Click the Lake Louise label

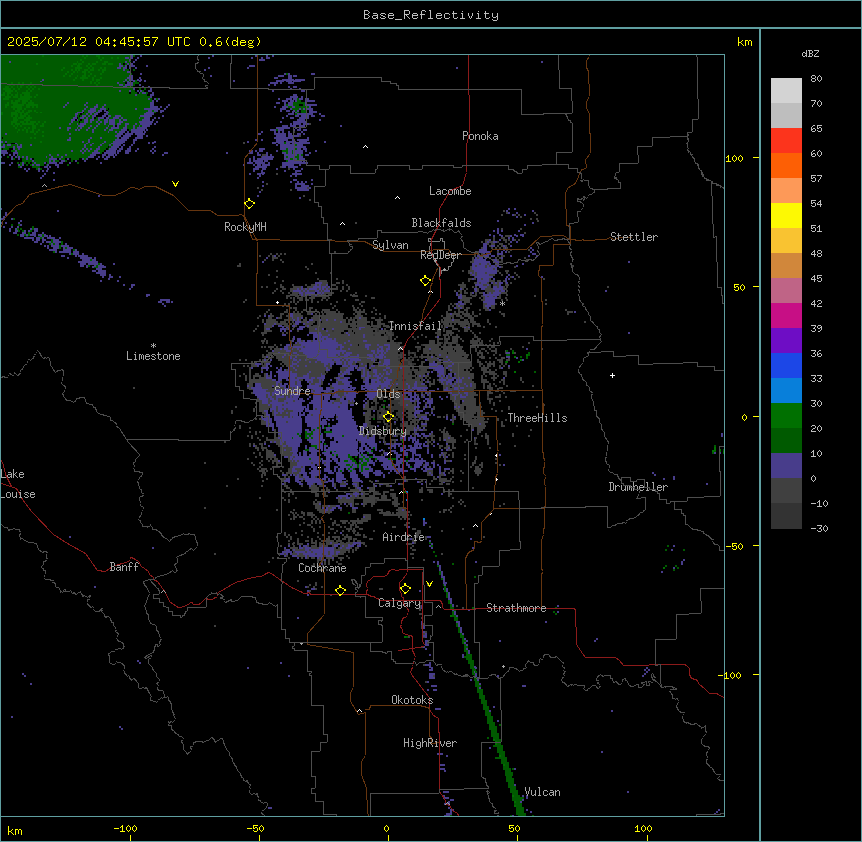click(x=18, y=484)
